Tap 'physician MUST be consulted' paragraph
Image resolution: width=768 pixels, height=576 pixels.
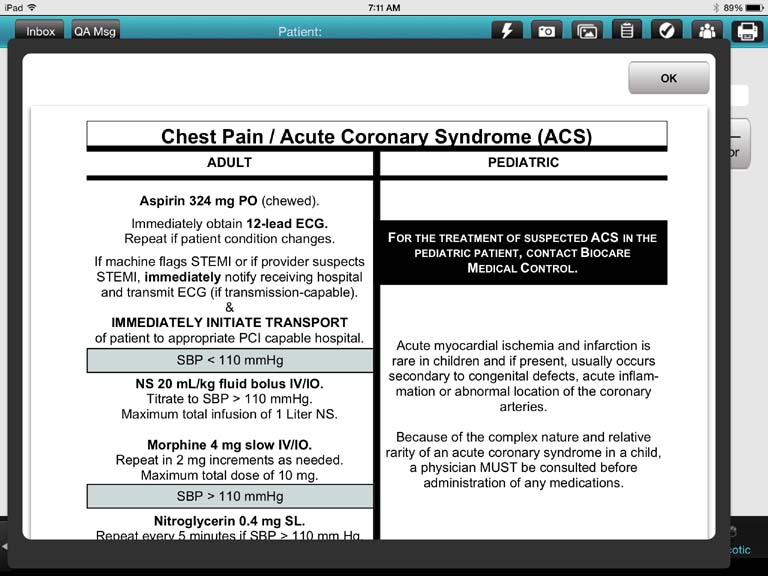point(523,459)
